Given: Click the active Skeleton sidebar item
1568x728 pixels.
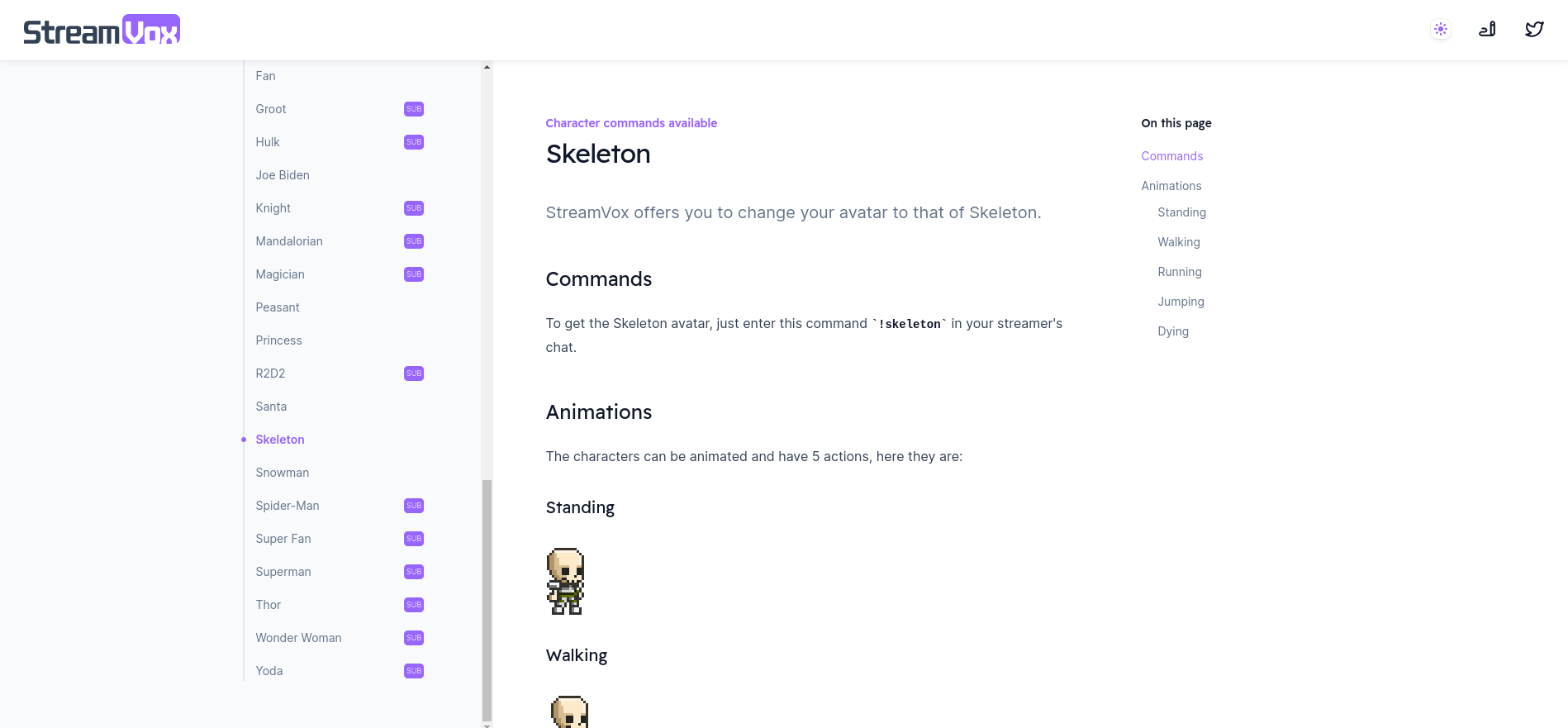Looking at the screenshot, I should click(x=280, y=440).
